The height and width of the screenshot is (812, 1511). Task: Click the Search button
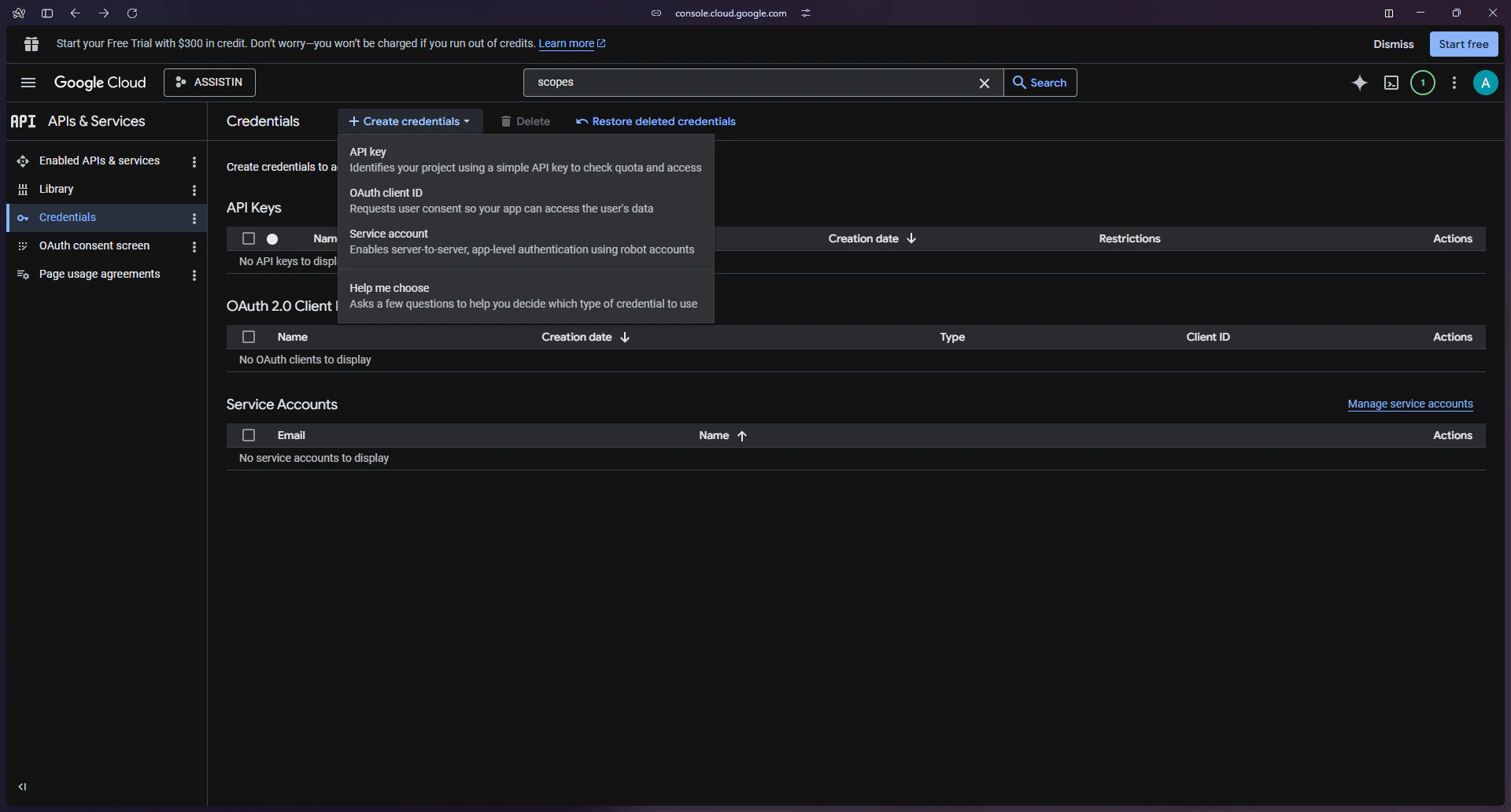tap(1040, 83)
